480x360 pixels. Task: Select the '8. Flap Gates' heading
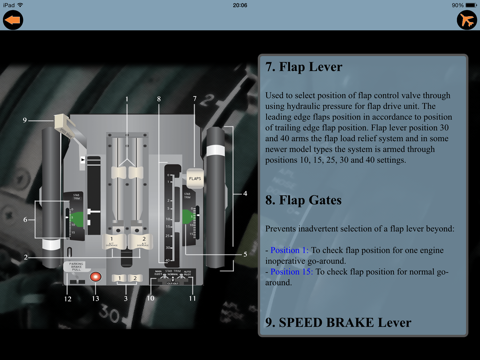pyautogui.click(x=303, y=200)
